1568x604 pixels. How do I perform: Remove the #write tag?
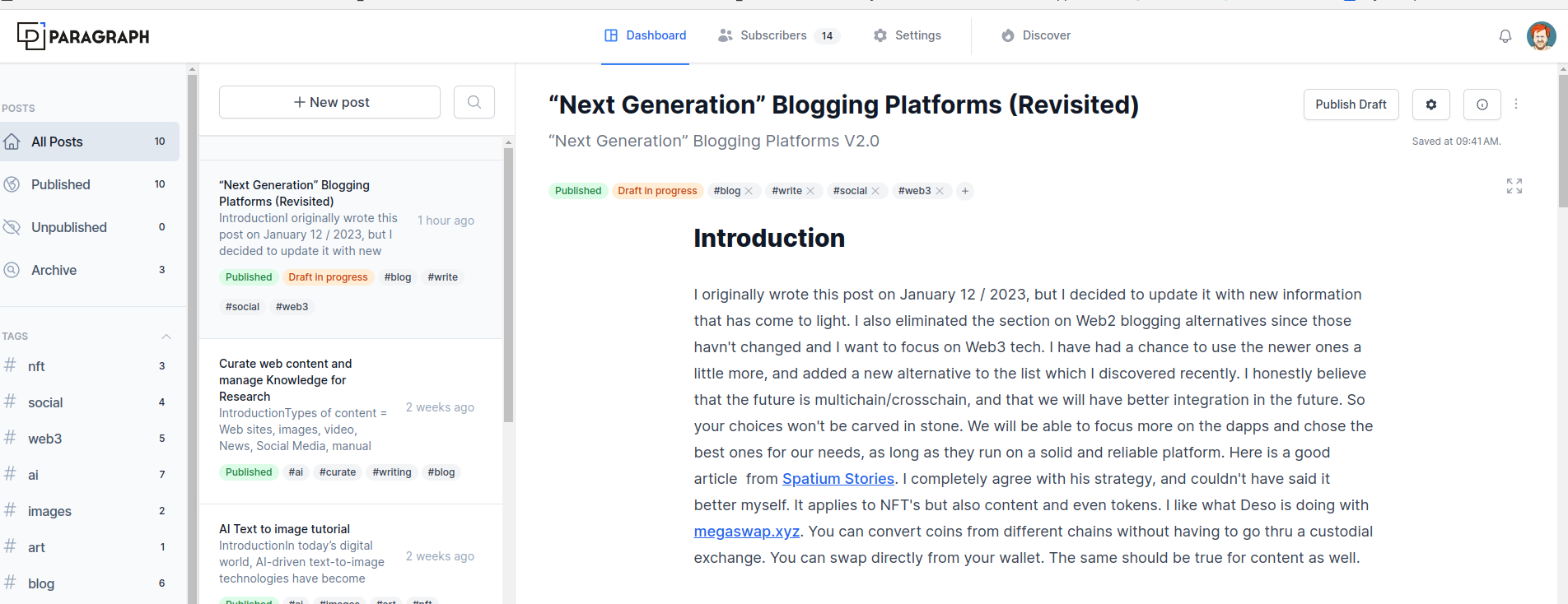coord(810,191)
